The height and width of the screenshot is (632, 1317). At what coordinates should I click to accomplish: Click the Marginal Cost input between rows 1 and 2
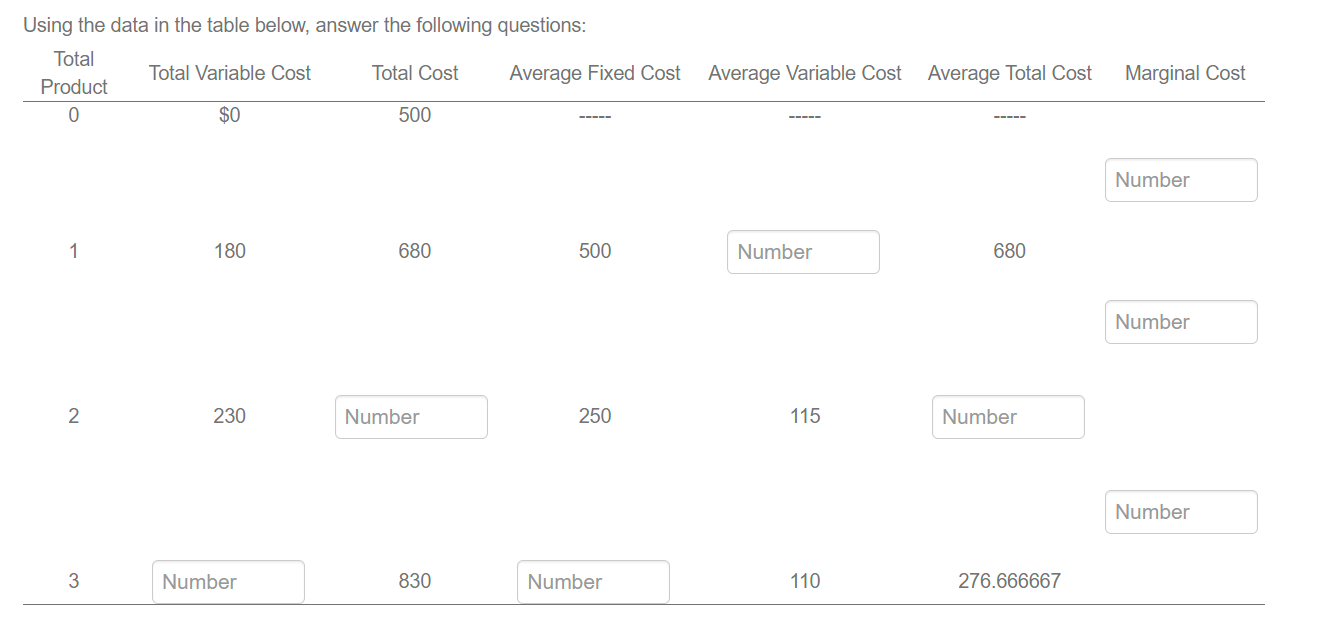click(1181, 321)
